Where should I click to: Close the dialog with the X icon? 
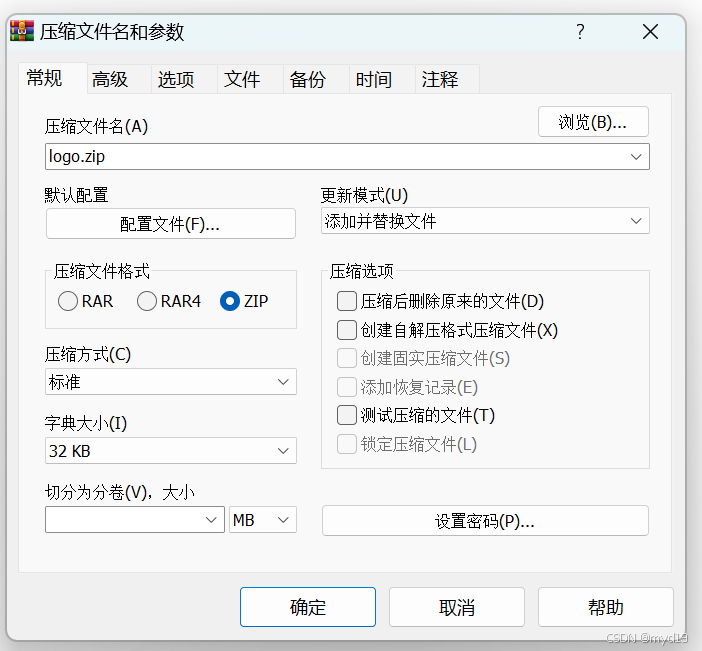[x=650, y=32]
